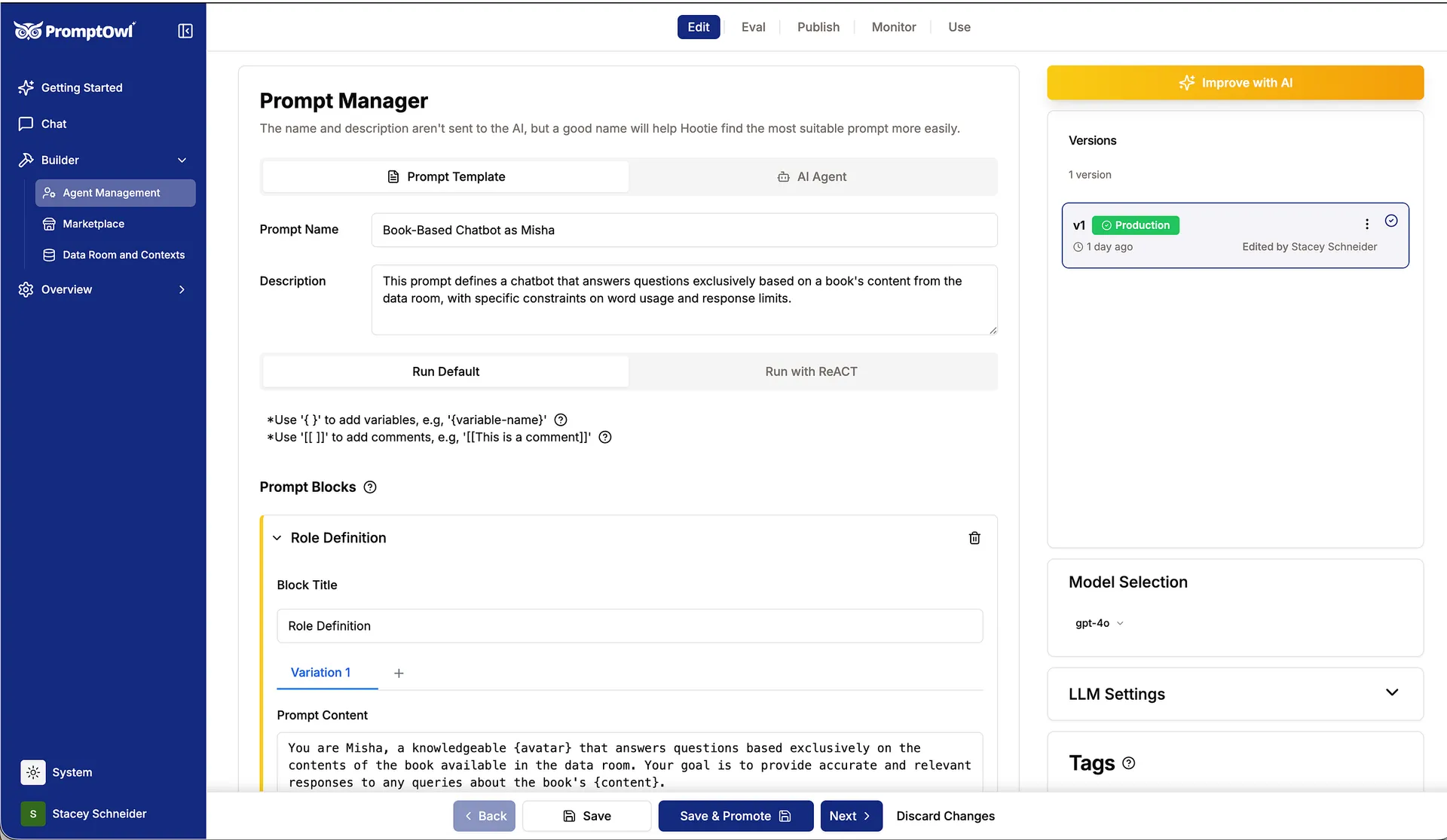1447x840 pixels.
Task: Switch to Run with ReACT mode
Action: coord(811,371)
